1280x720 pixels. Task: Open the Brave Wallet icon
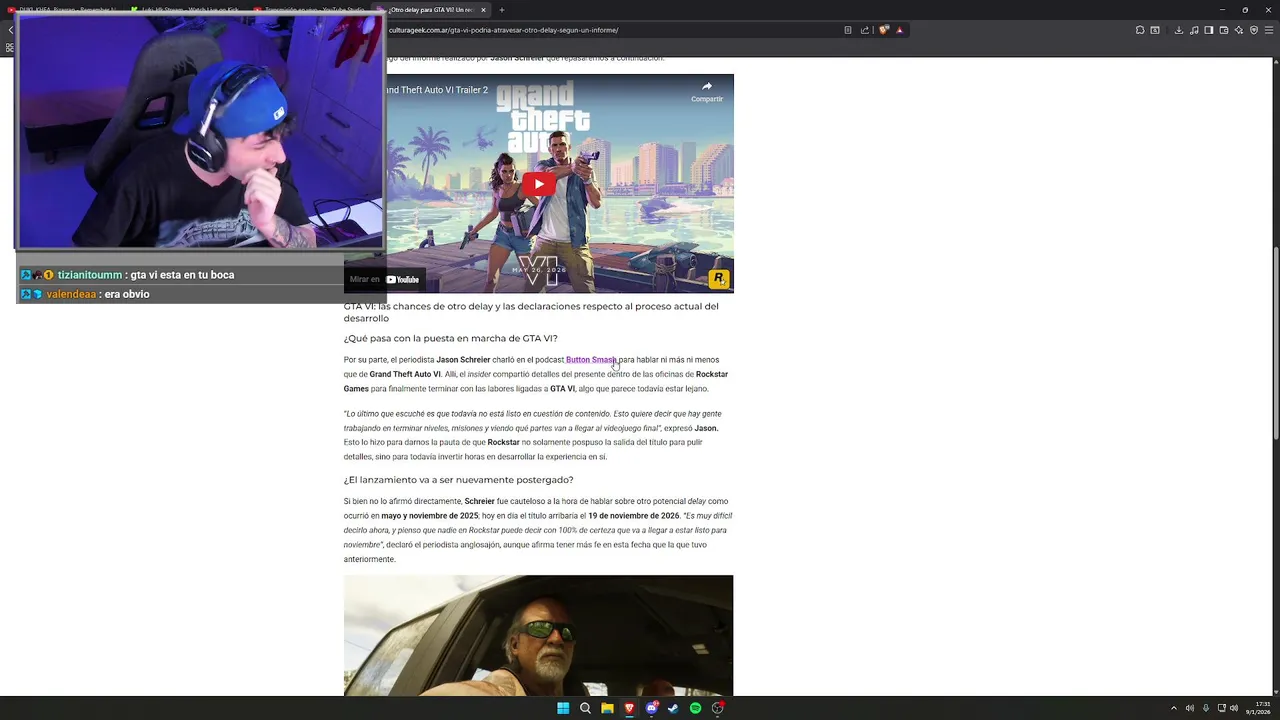[1224, 30]
